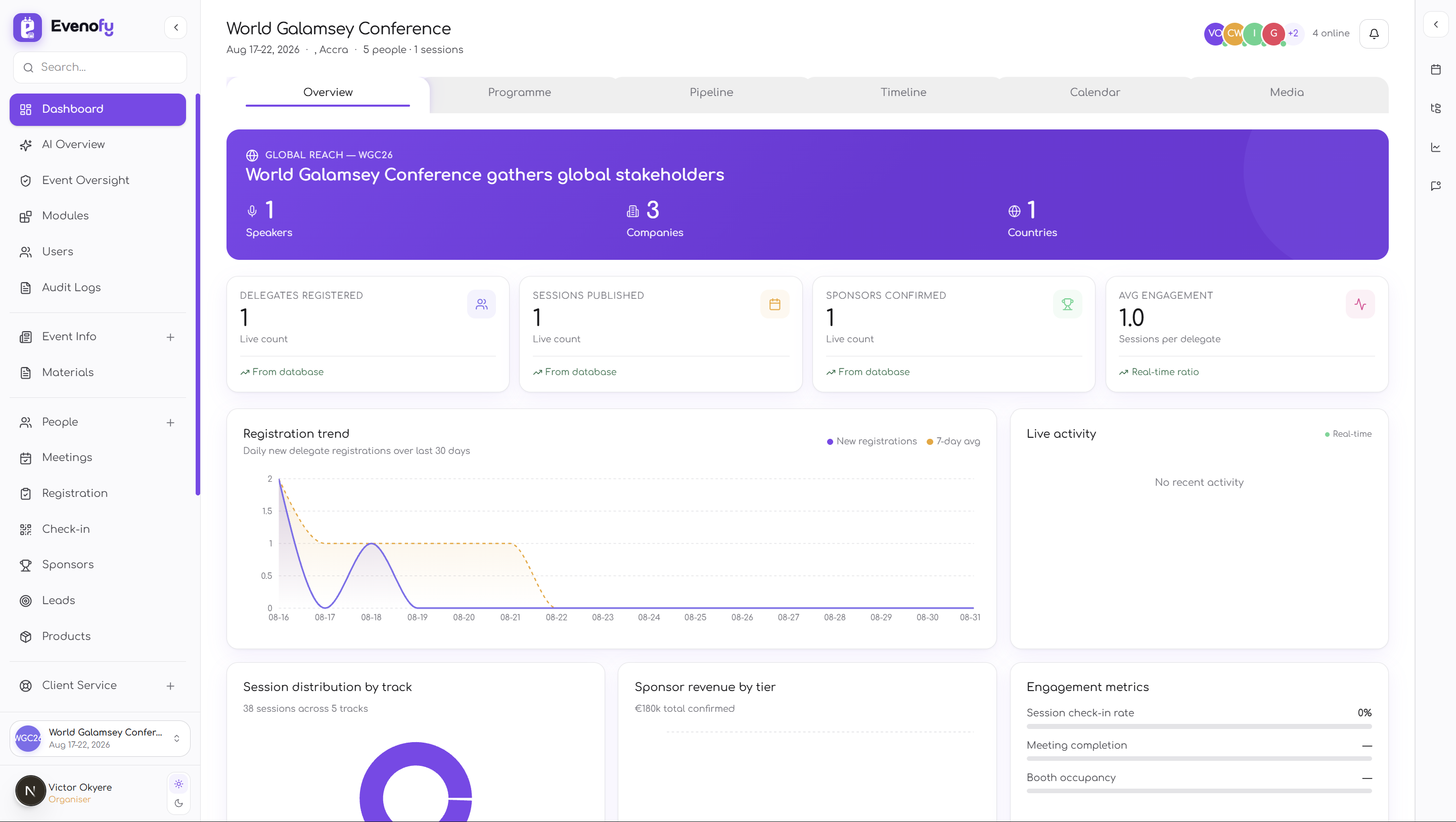Open hierarchy tree icon in right rail

[x=1436, y=108]
